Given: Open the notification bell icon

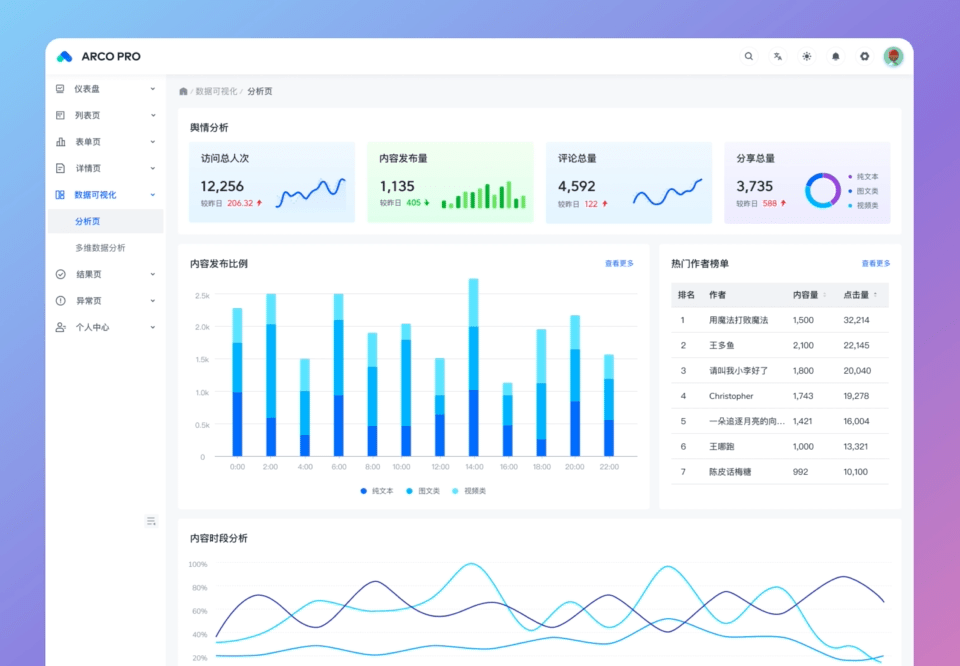Looking at the screenshot, I should point(835,56).
